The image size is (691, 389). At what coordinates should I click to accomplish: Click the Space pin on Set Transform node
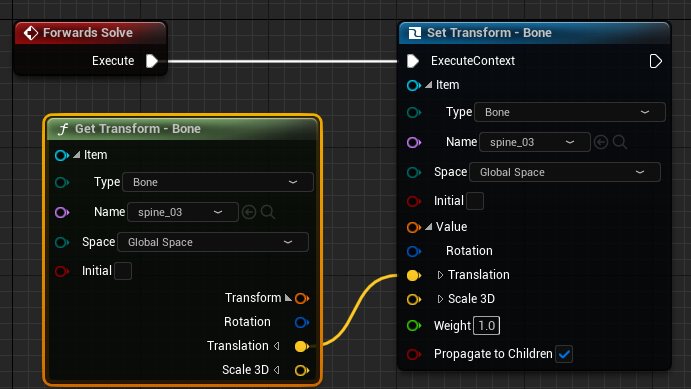pyautogui.click(x=413, y=172)
